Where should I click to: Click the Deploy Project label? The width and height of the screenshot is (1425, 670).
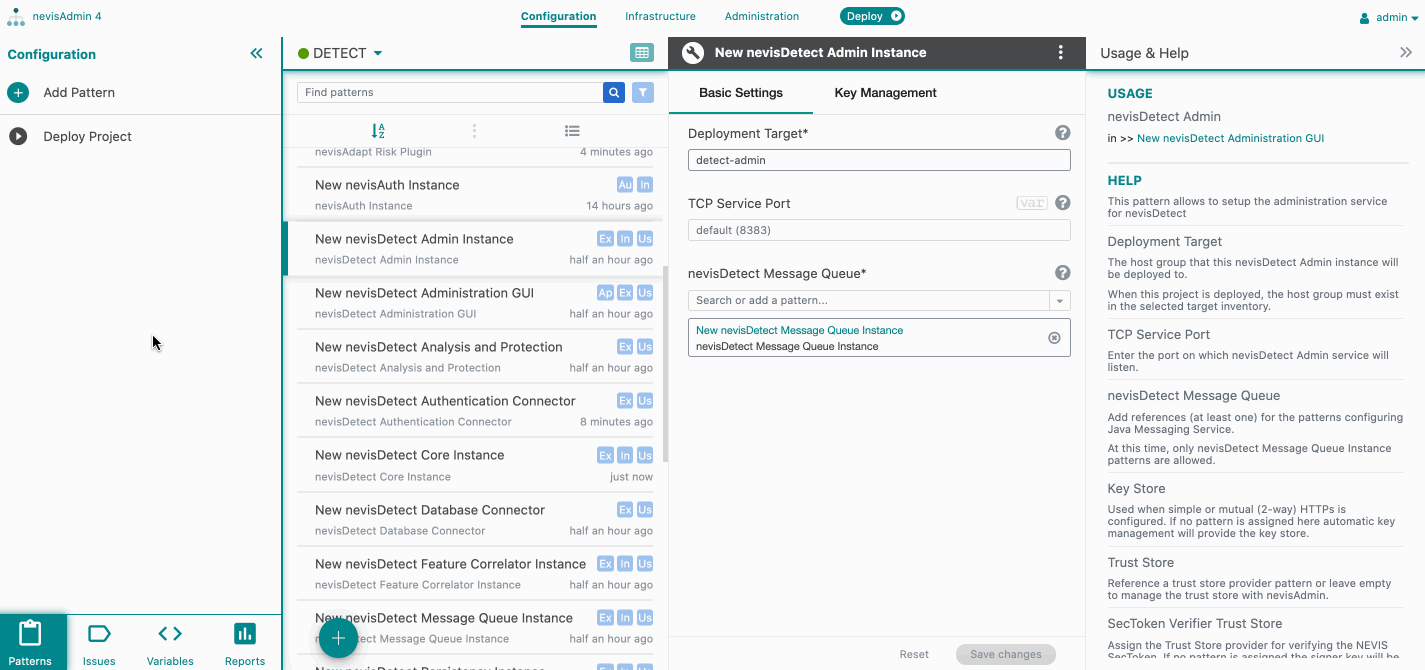coord(87,137)
